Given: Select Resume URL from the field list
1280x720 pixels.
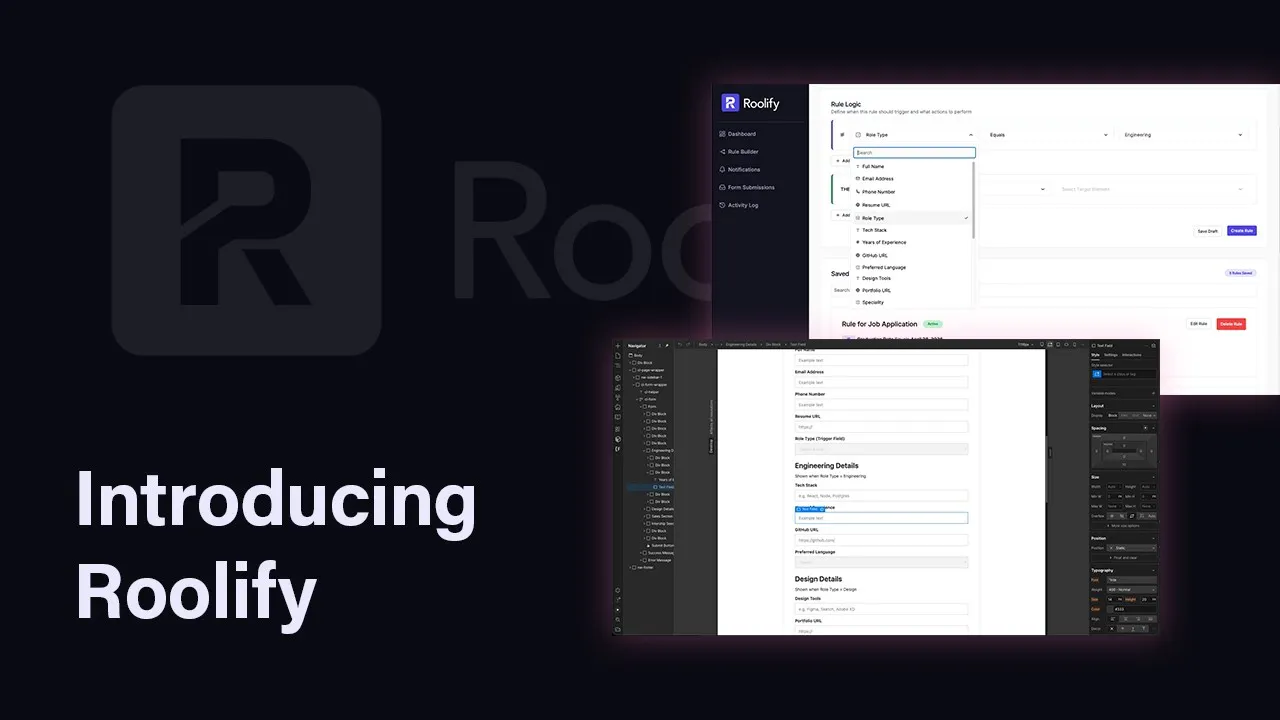Looking at the screenshot, I should pyautogui.click(x=912, y=205).
